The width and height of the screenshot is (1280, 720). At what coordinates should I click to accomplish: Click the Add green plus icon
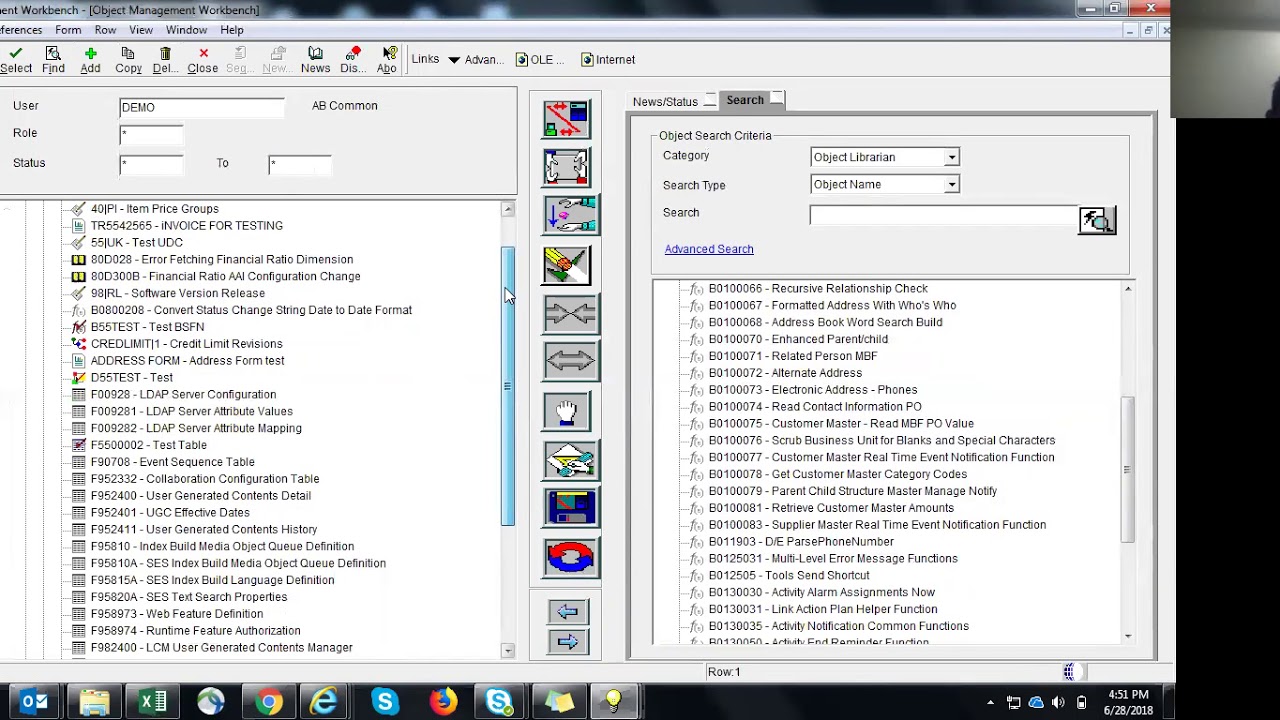(90, 60)
